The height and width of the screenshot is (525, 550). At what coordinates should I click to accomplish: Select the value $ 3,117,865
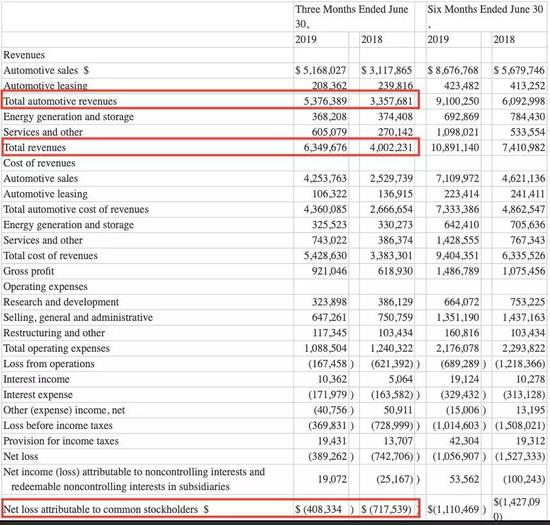click(387, 70)
